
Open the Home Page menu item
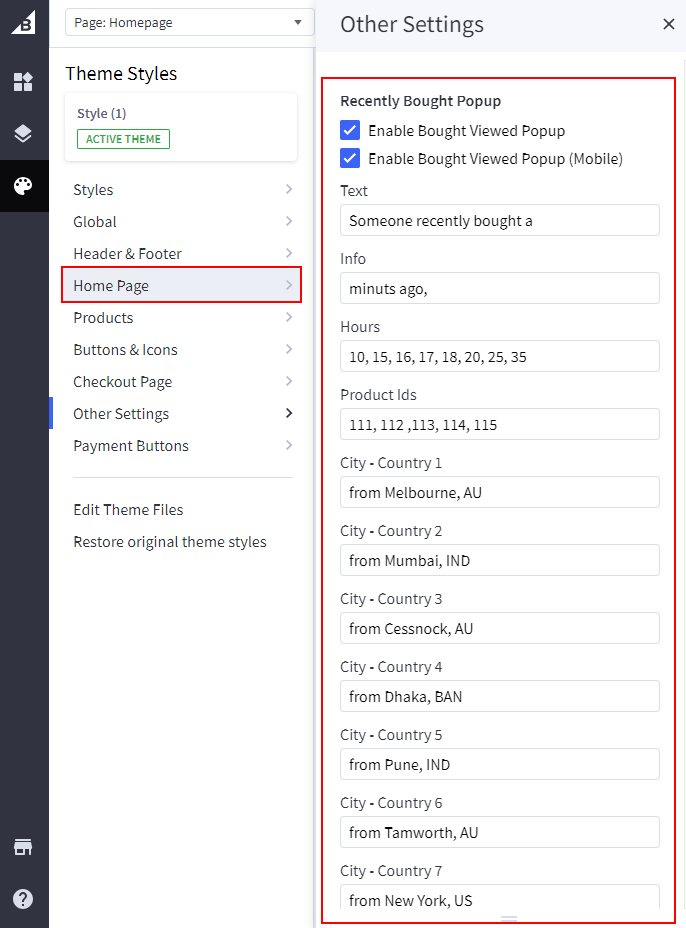[181, 286]
